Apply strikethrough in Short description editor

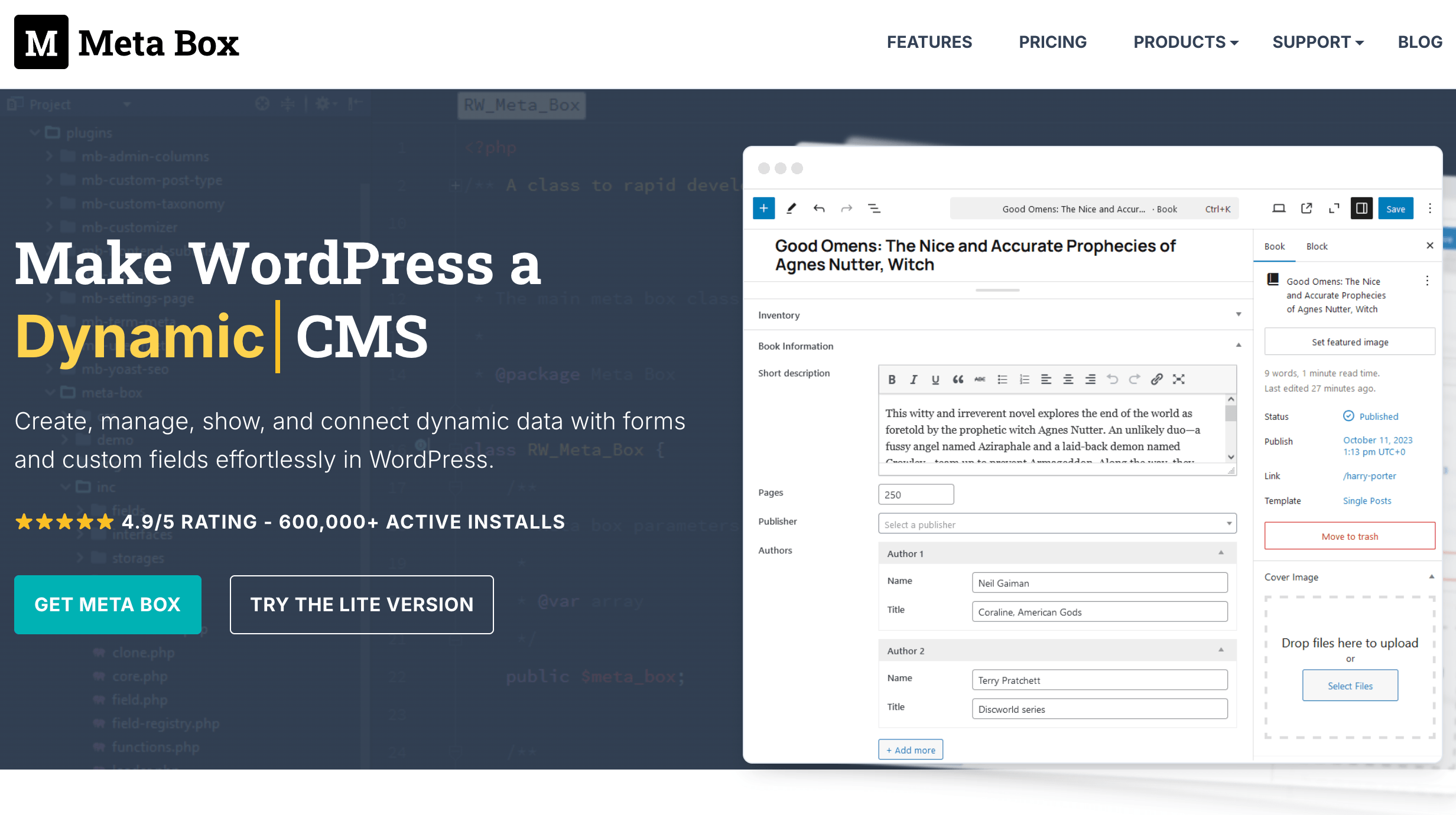980,379
